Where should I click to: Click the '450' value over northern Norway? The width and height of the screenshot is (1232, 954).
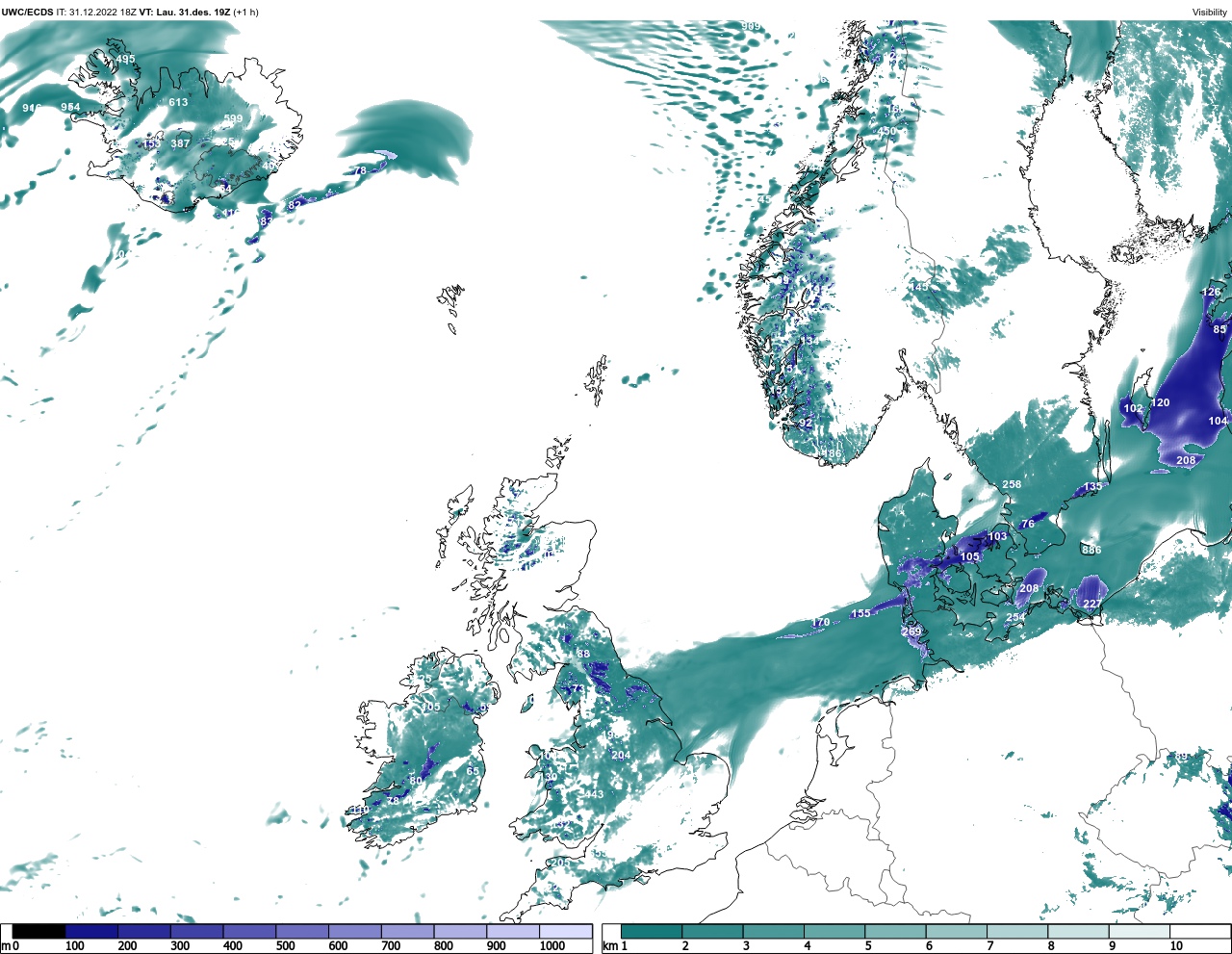(886, 132)
